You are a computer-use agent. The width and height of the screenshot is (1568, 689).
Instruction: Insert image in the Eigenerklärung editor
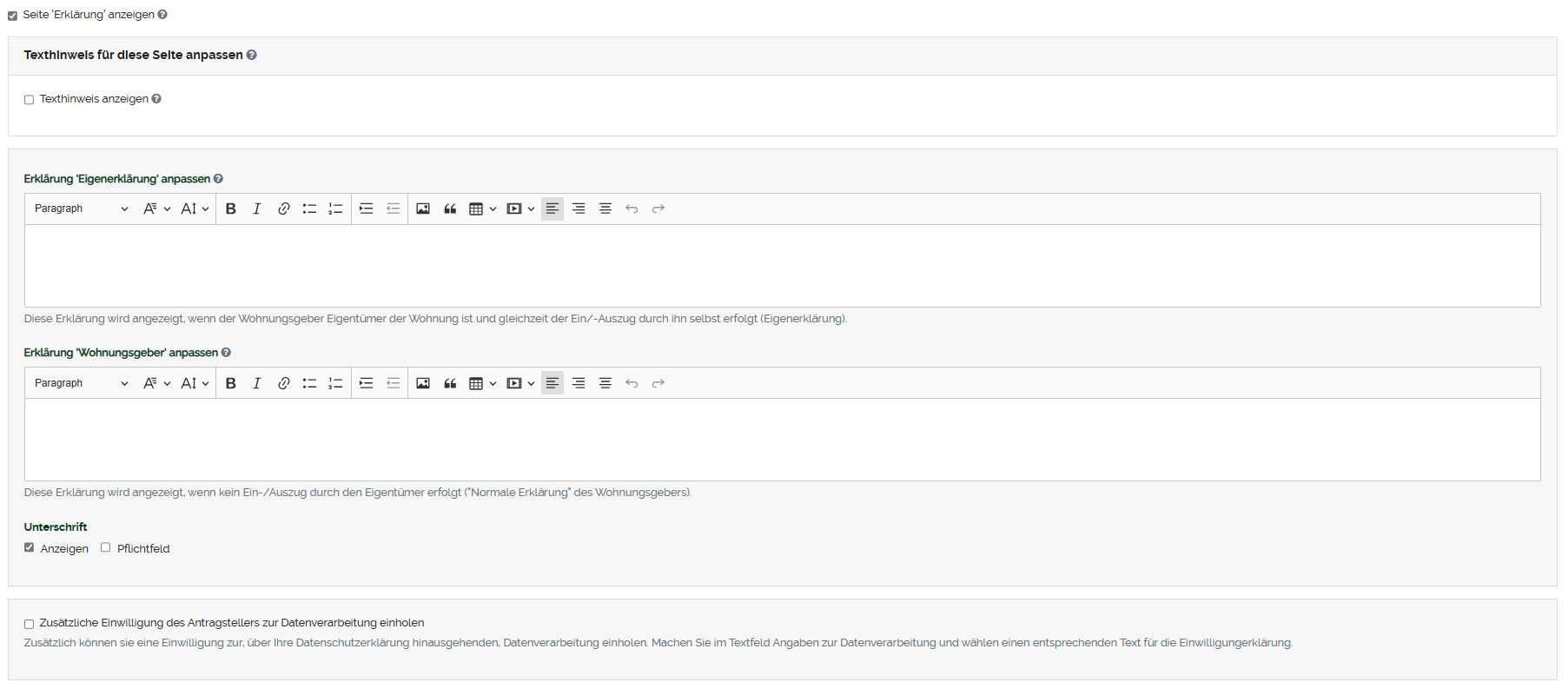[x=423, y=209]
